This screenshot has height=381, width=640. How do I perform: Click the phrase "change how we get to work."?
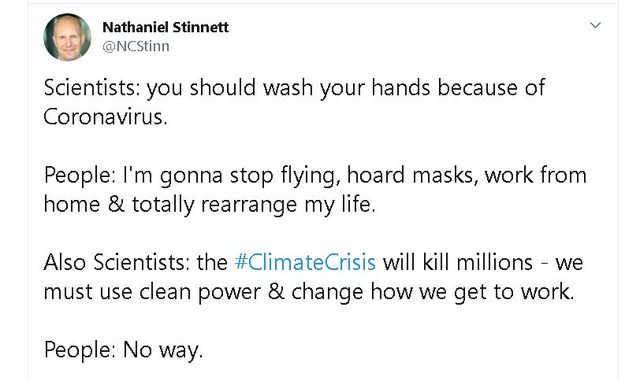coord(433,292)
